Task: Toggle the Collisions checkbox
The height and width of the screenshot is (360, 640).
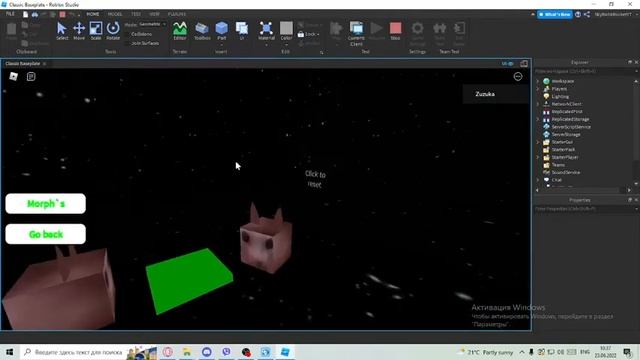Action: pos(127,34)
